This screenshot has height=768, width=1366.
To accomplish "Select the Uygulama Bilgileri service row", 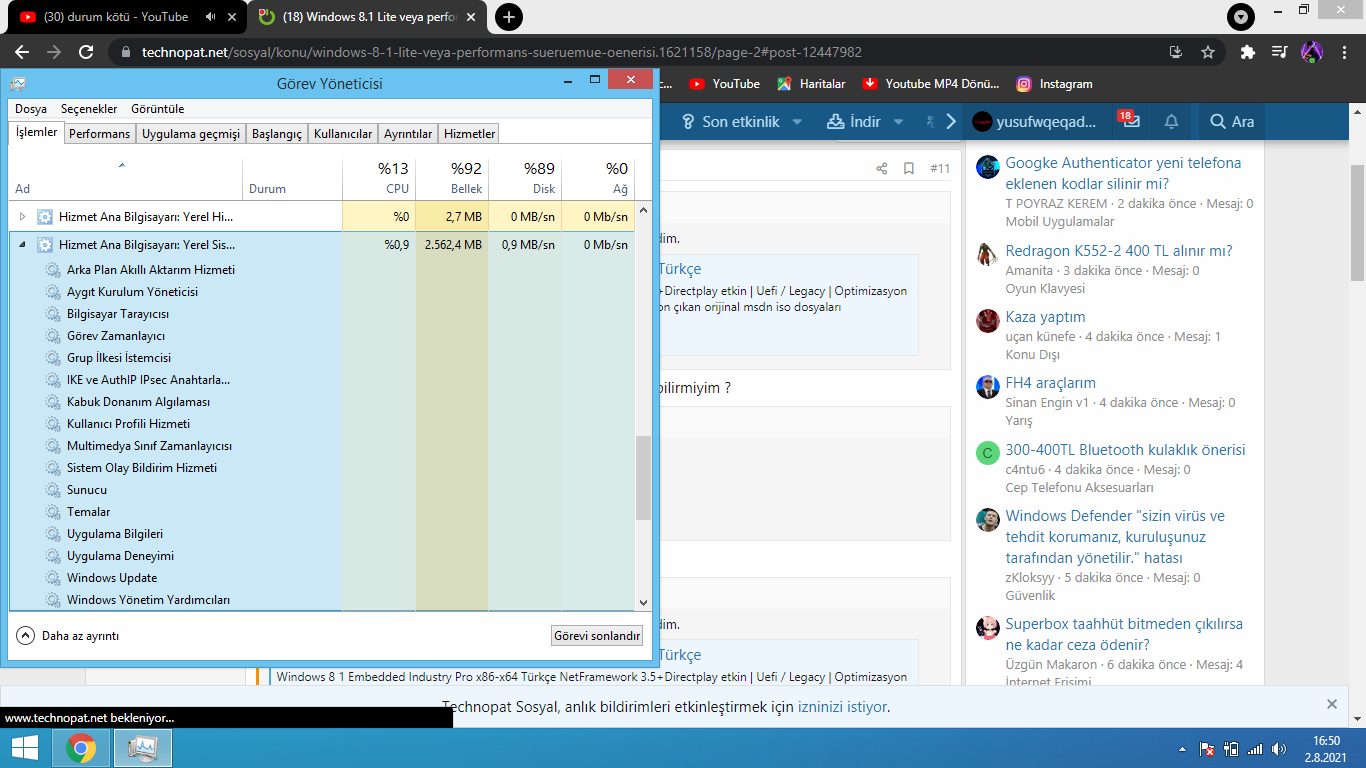I will point(322,534).
